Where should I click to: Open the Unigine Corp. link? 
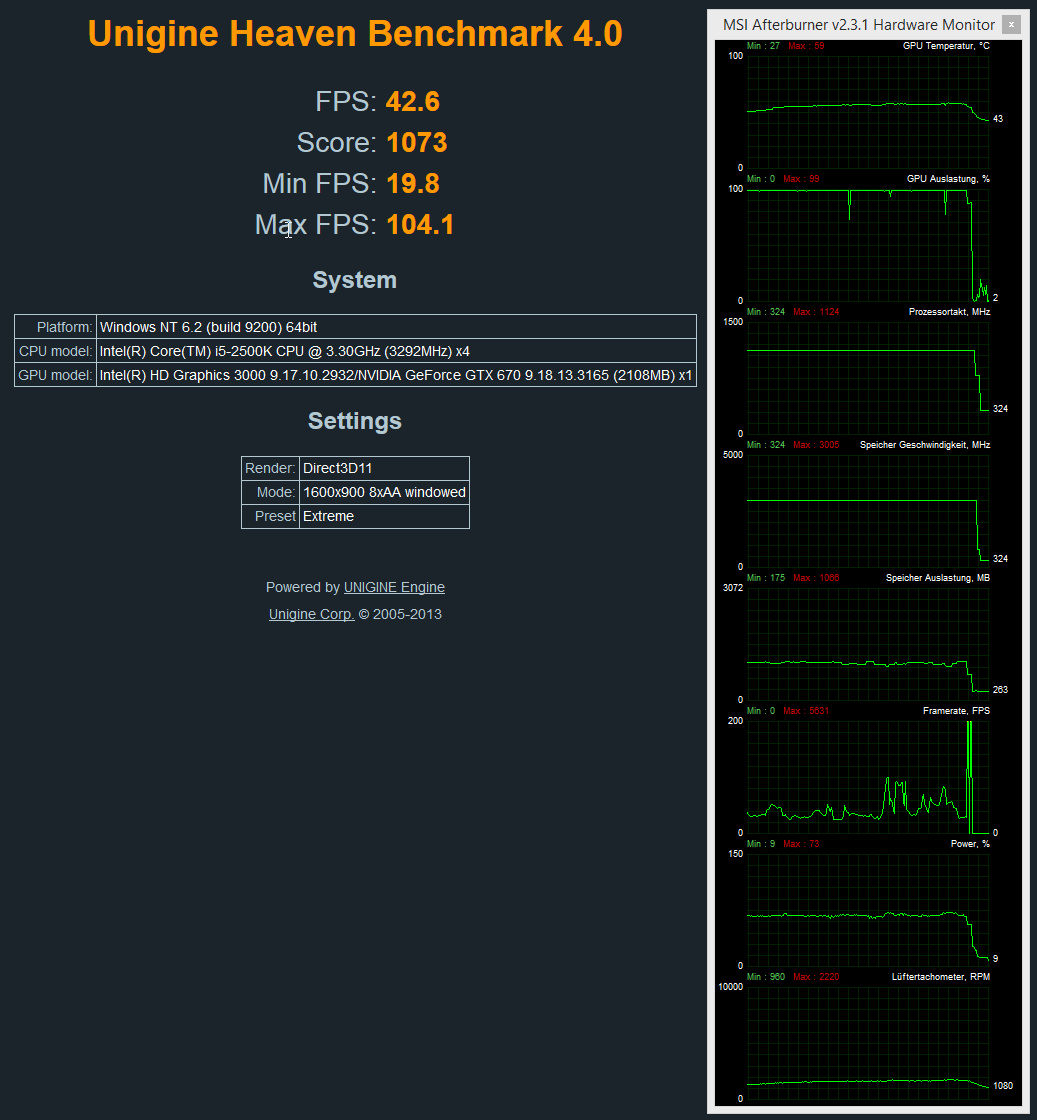[x=311, y=614]
